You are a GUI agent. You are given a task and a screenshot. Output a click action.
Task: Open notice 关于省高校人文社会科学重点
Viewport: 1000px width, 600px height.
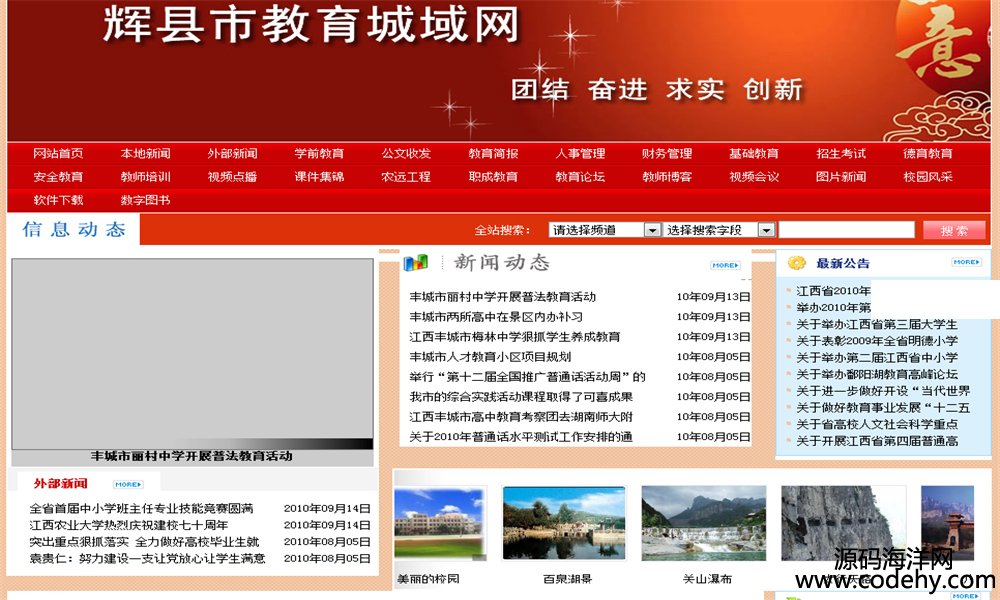[x=877, y=424]
